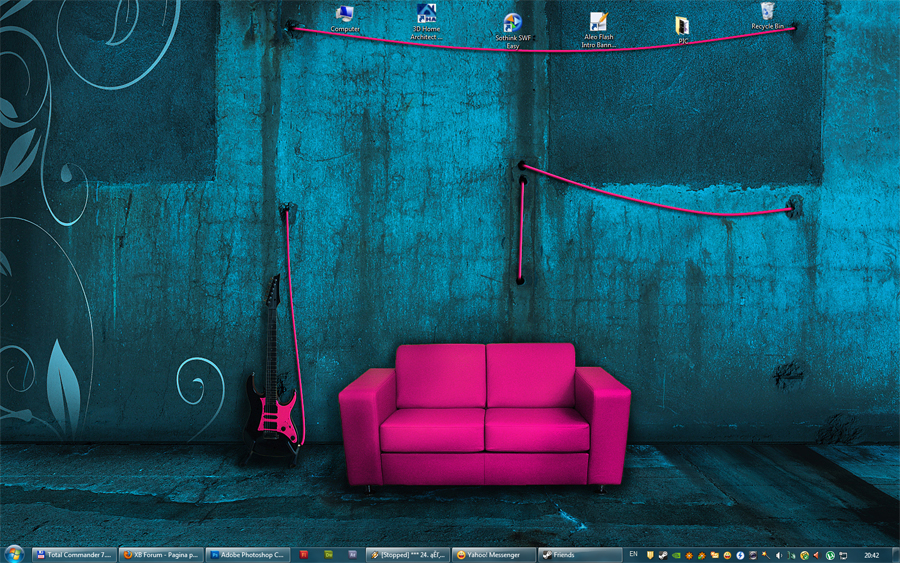
Task: Click the EN language indicator
Action: (x=634, y=554)
